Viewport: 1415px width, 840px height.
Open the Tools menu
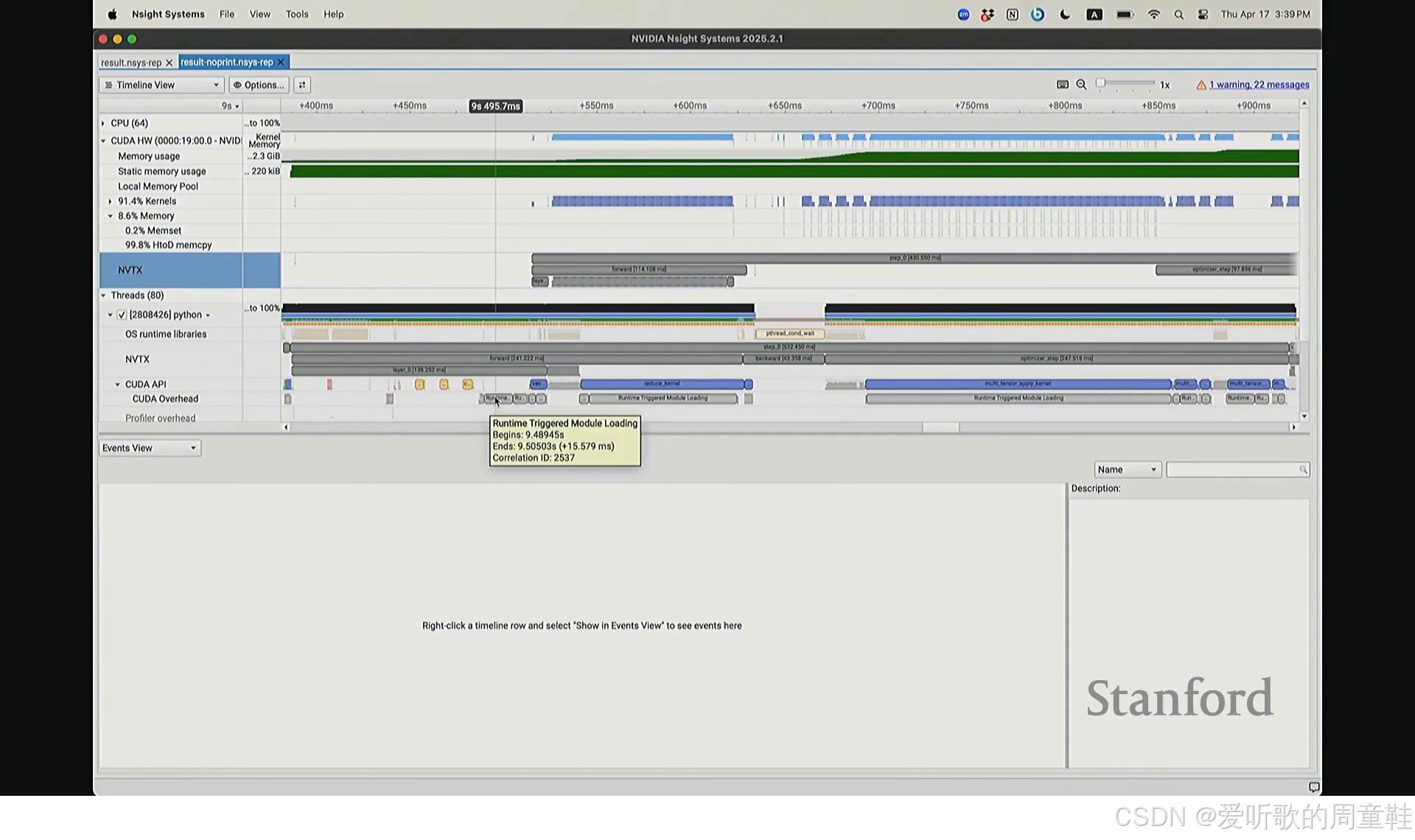pos(296,14)
